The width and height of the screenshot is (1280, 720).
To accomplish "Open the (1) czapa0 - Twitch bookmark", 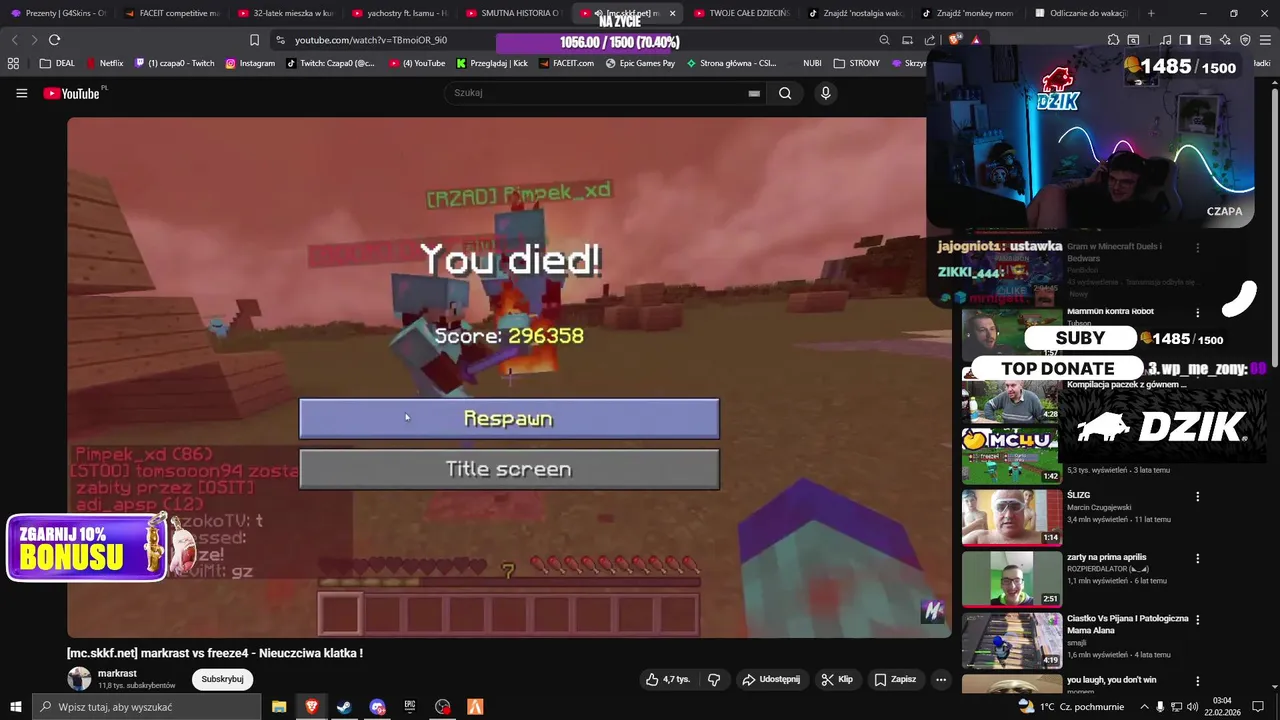I will tap(174, 63).
